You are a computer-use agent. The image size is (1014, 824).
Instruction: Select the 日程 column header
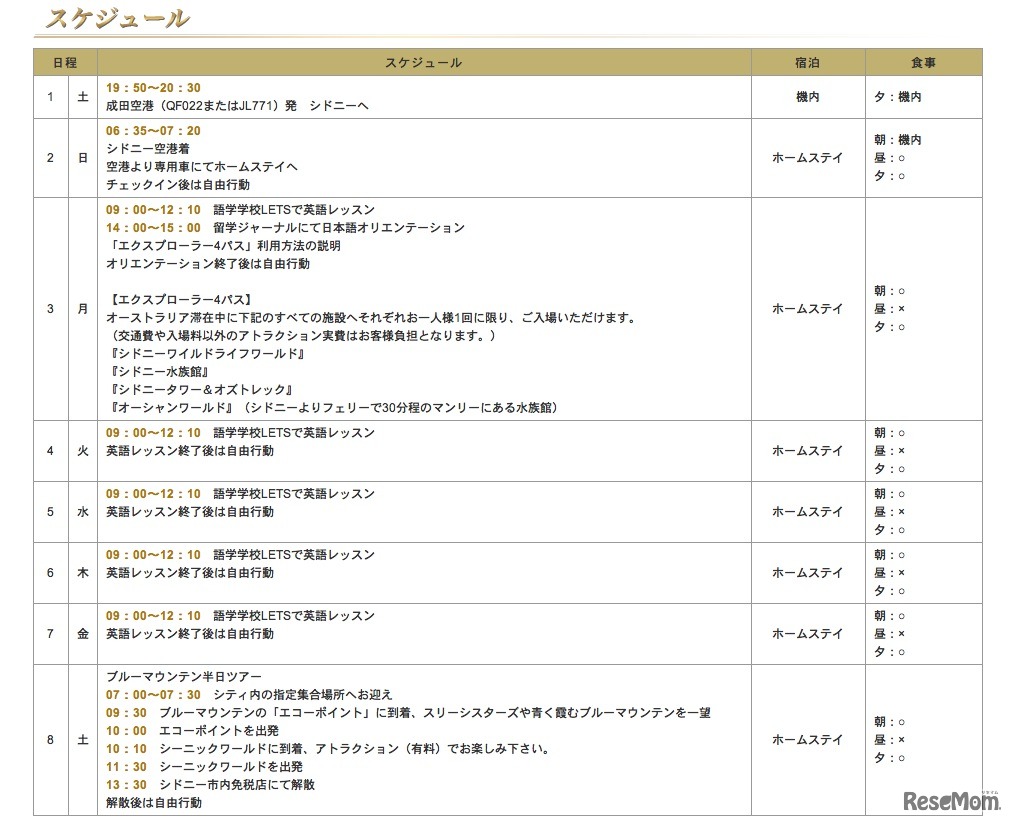[x=66, y=62]
